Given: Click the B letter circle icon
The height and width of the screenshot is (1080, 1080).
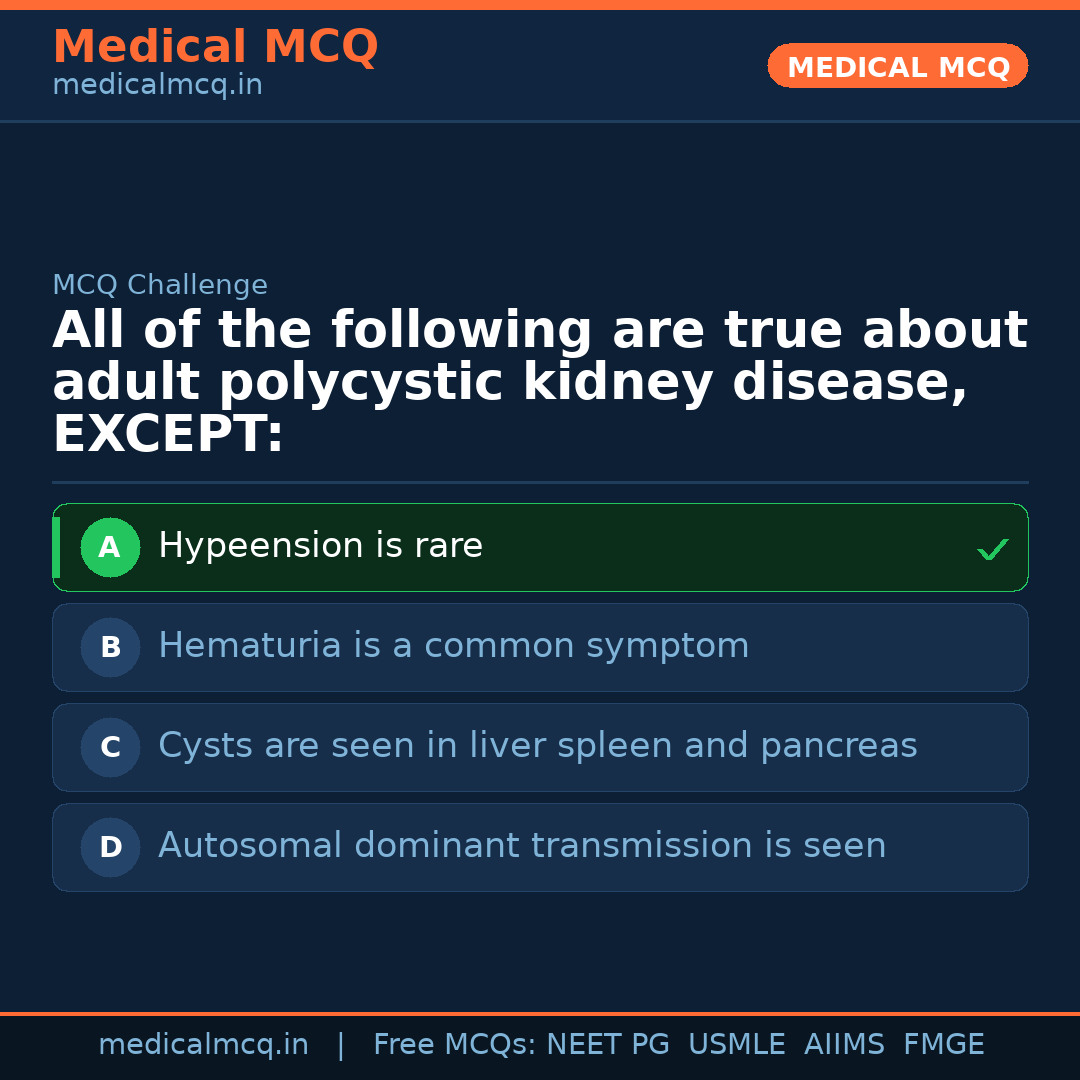Looking at the screenshot, I should (110, 647).
